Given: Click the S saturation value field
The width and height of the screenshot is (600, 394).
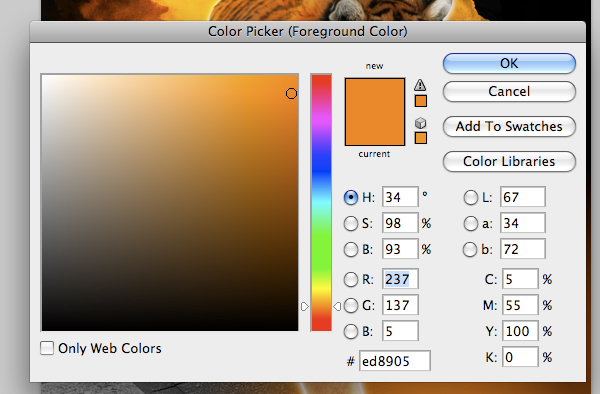Looking at the screenshot, I should point(400,223).
